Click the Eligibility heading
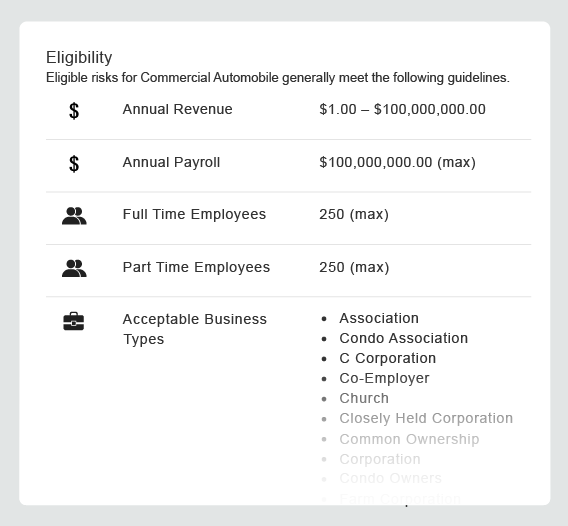The width and height of the screenshot is (568, 526). click(x=79, y=57)
